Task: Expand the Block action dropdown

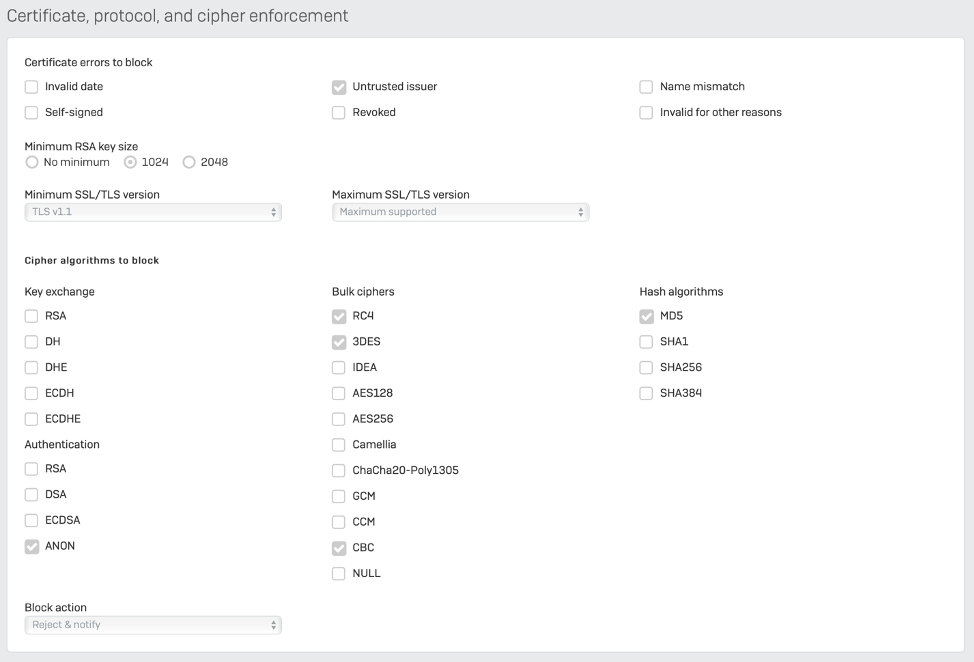Action: (x=153, y=625)
